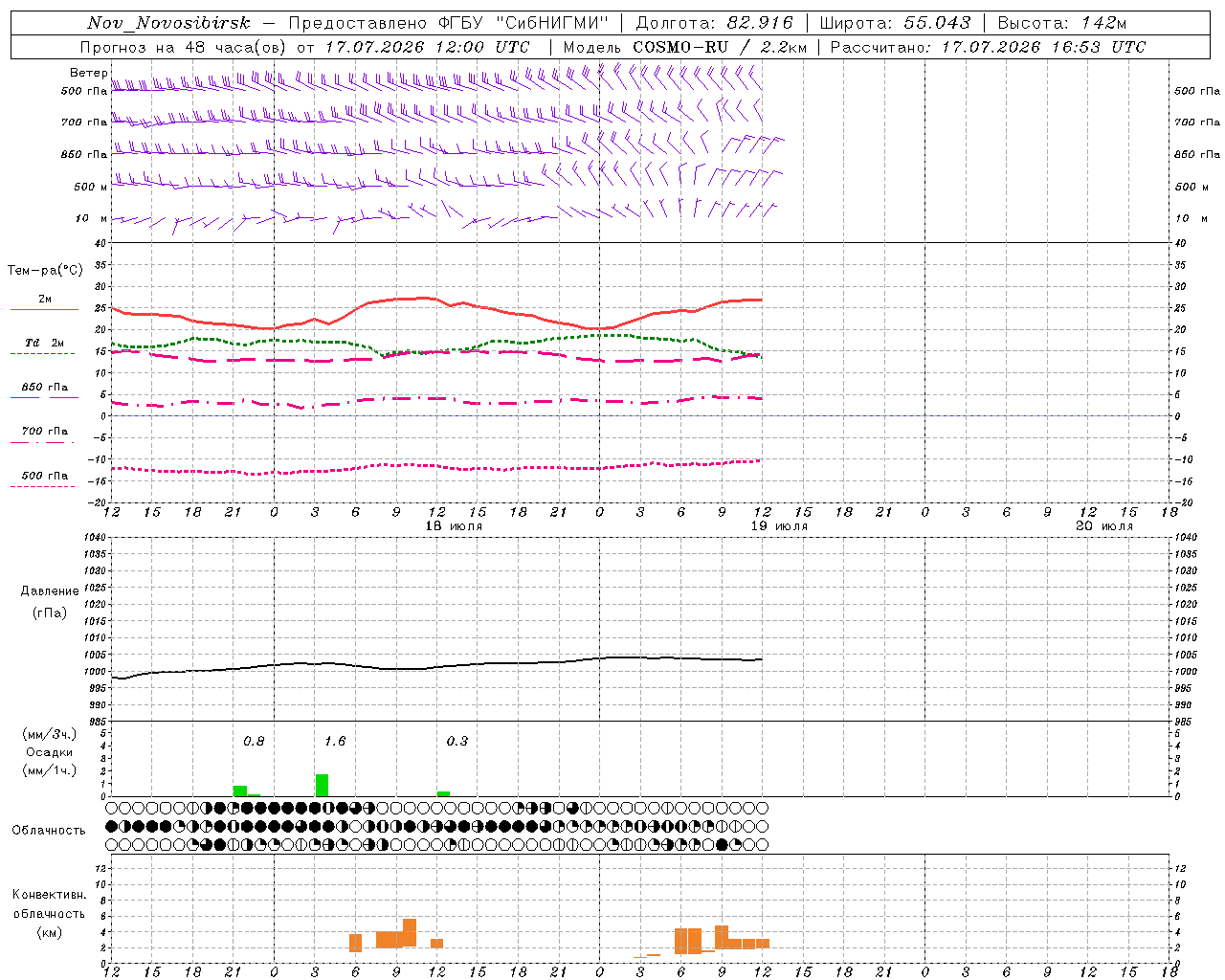The image size is (1225, 980).
Task: Click the green 1.6 precipitation bar
Action: coord(322,785)
